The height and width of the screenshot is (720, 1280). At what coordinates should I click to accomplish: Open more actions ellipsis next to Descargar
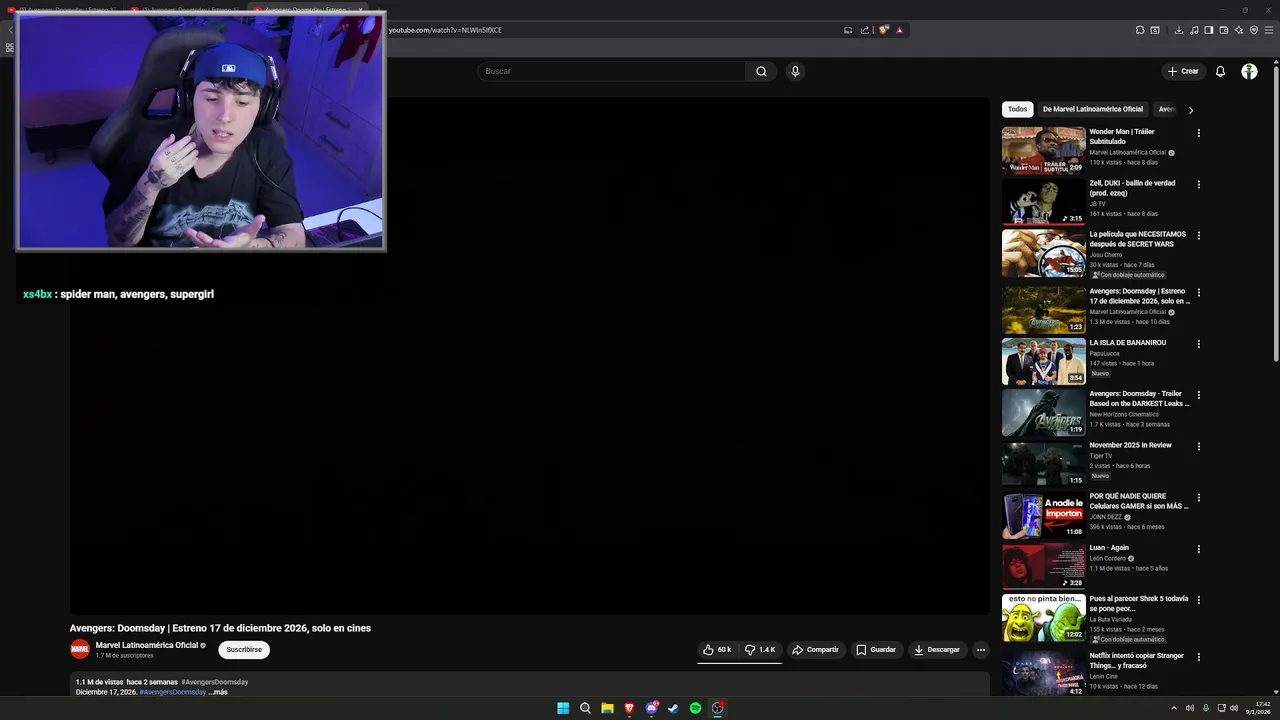click(x=981, y=650)
